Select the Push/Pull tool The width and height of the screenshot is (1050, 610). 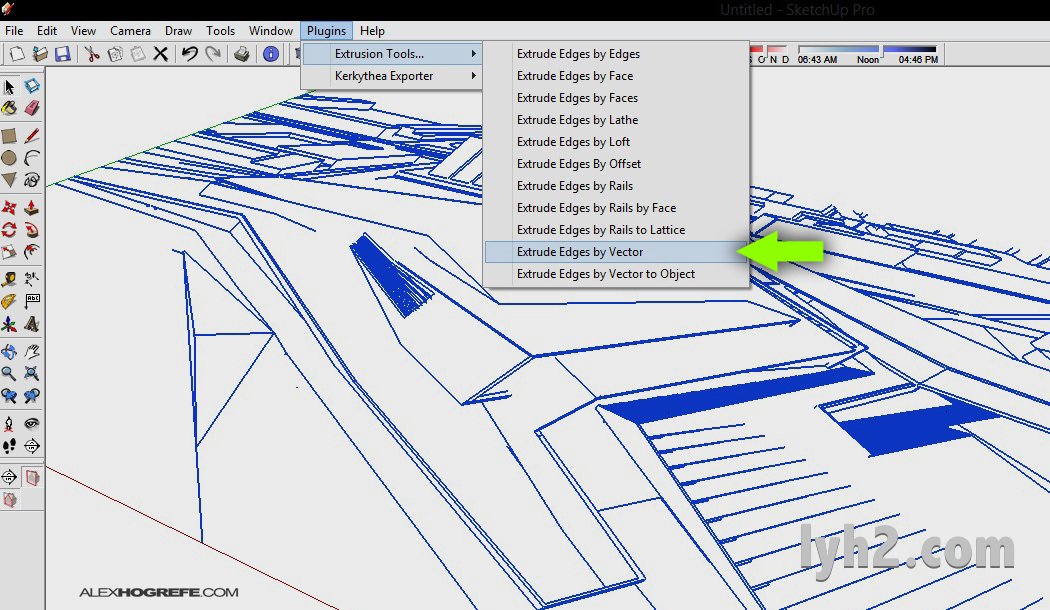pos(31,208)
